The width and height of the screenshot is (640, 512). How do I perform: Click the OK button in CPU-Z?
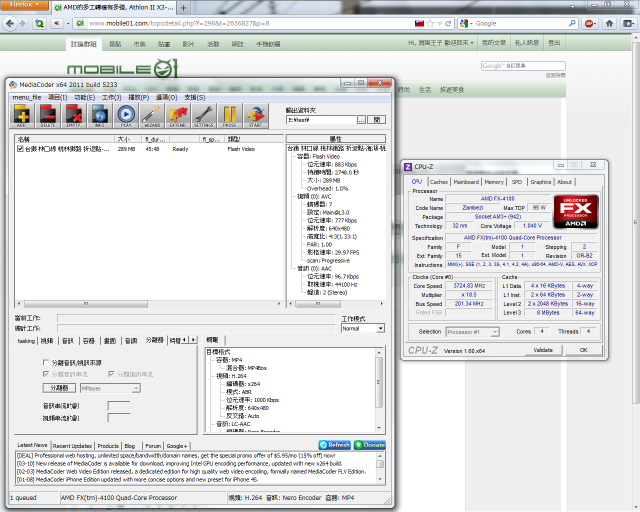coord(583,350)
